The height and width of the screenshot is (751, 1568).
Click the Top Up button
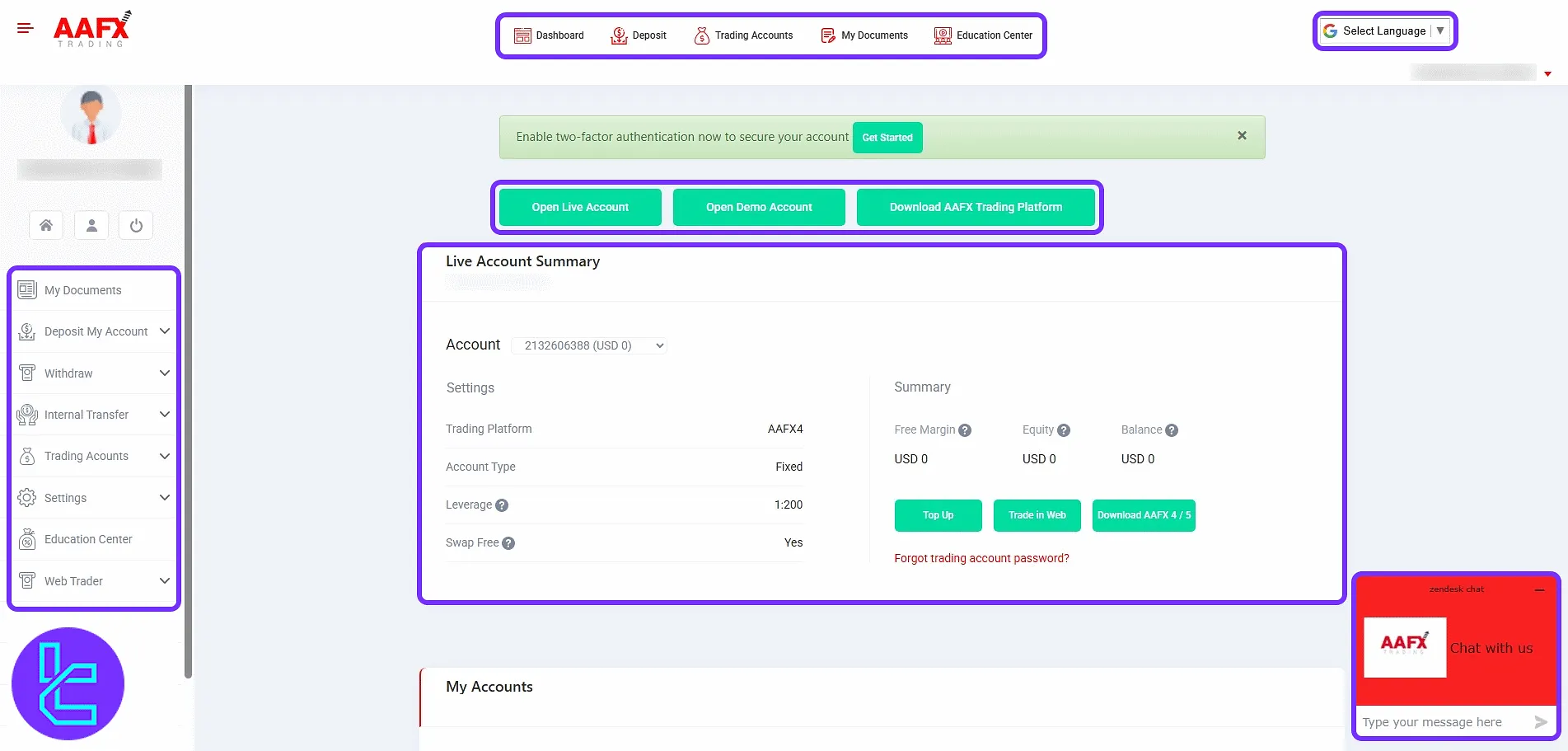(x=938, y=515)
